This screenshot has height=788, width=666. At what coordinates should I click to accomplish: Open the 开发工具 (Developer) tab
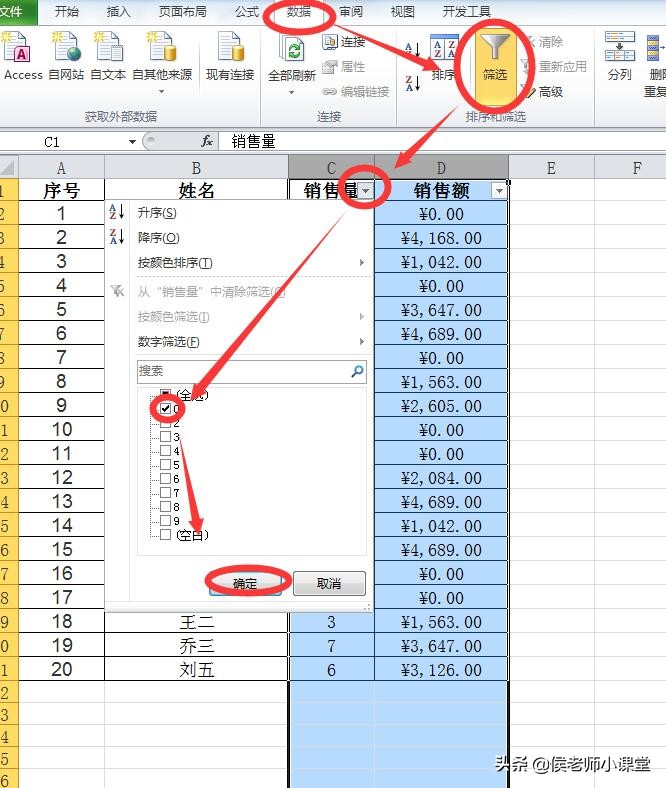466,11
